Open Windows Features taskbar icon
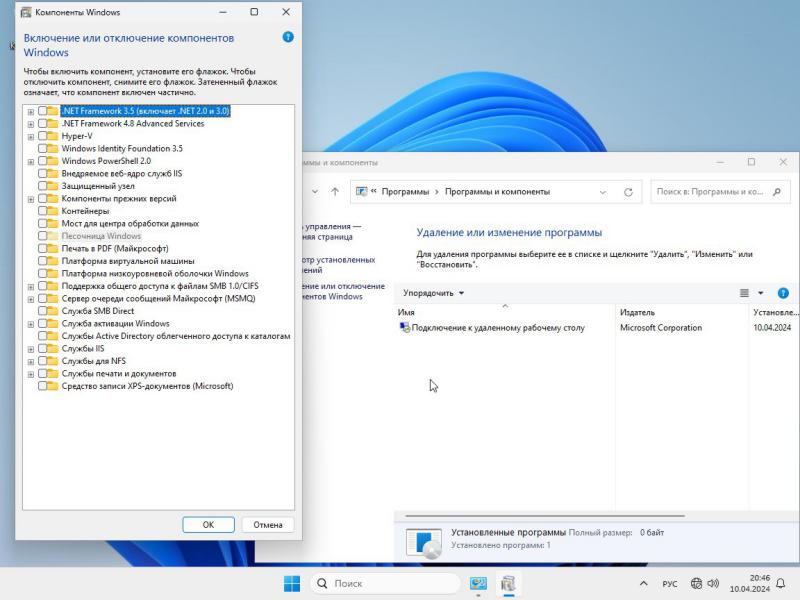The height and width of the screenshot is (600, 800). [508, 584]
